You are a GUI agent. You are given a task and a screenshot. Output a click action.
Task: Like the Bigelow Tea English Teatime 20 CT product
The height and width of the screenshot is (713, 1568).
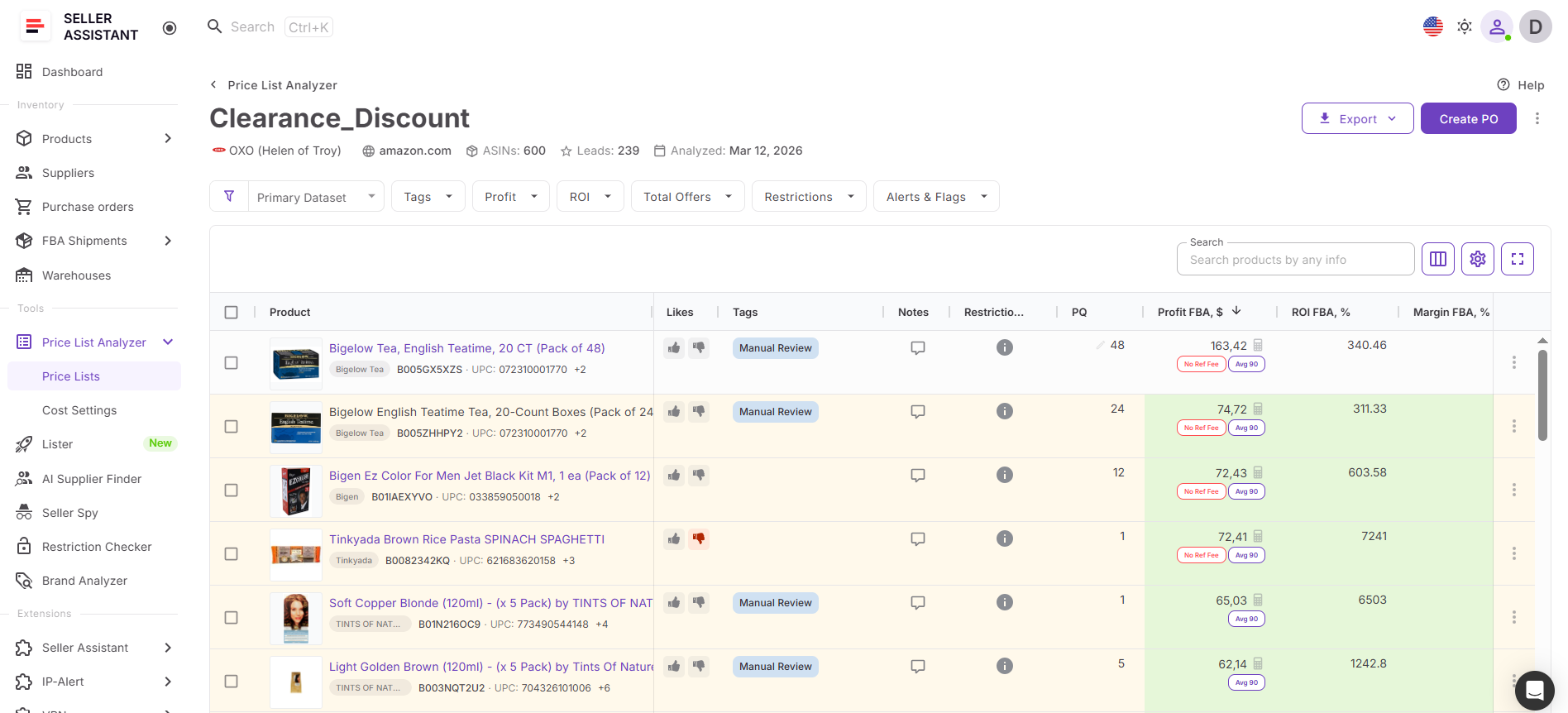tap(674, 347)
